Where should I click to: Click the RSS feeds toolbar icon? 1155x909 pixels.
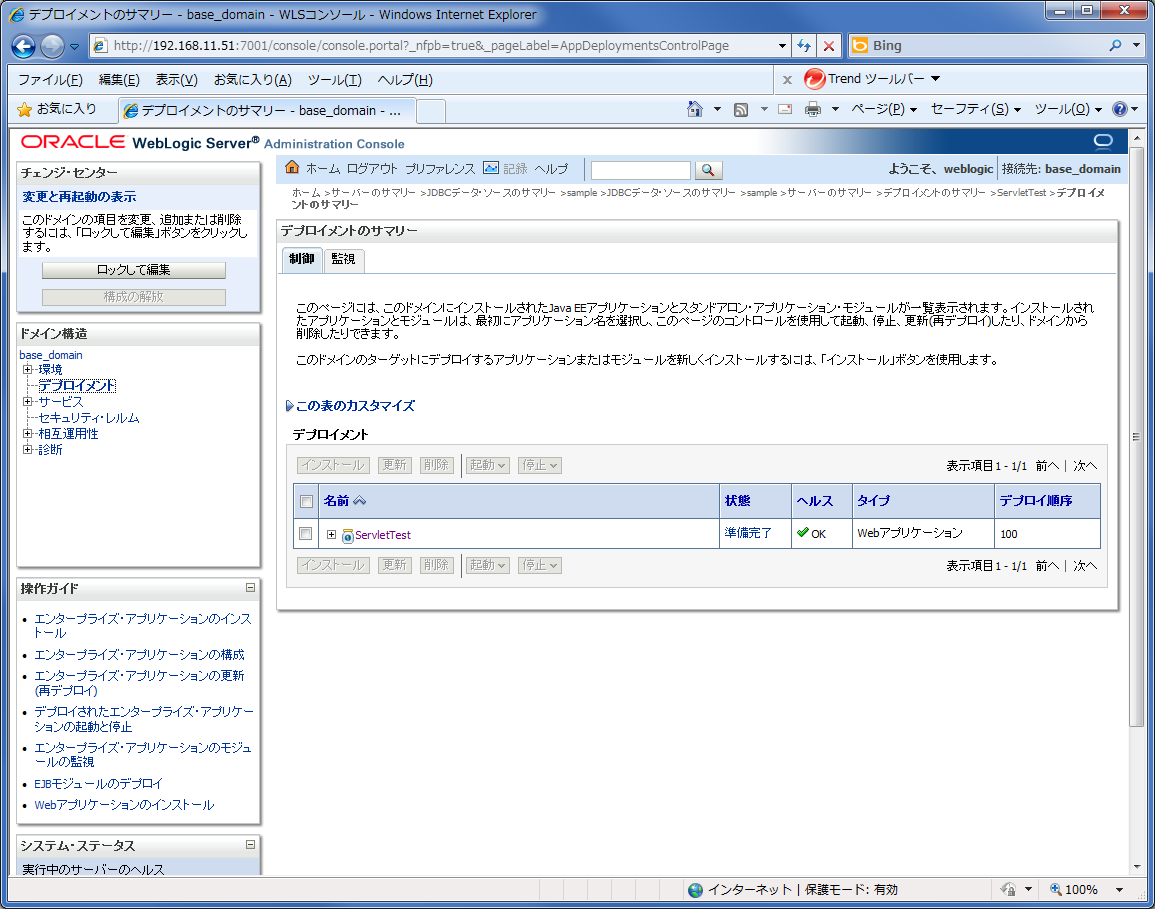[x=741, y=110]
